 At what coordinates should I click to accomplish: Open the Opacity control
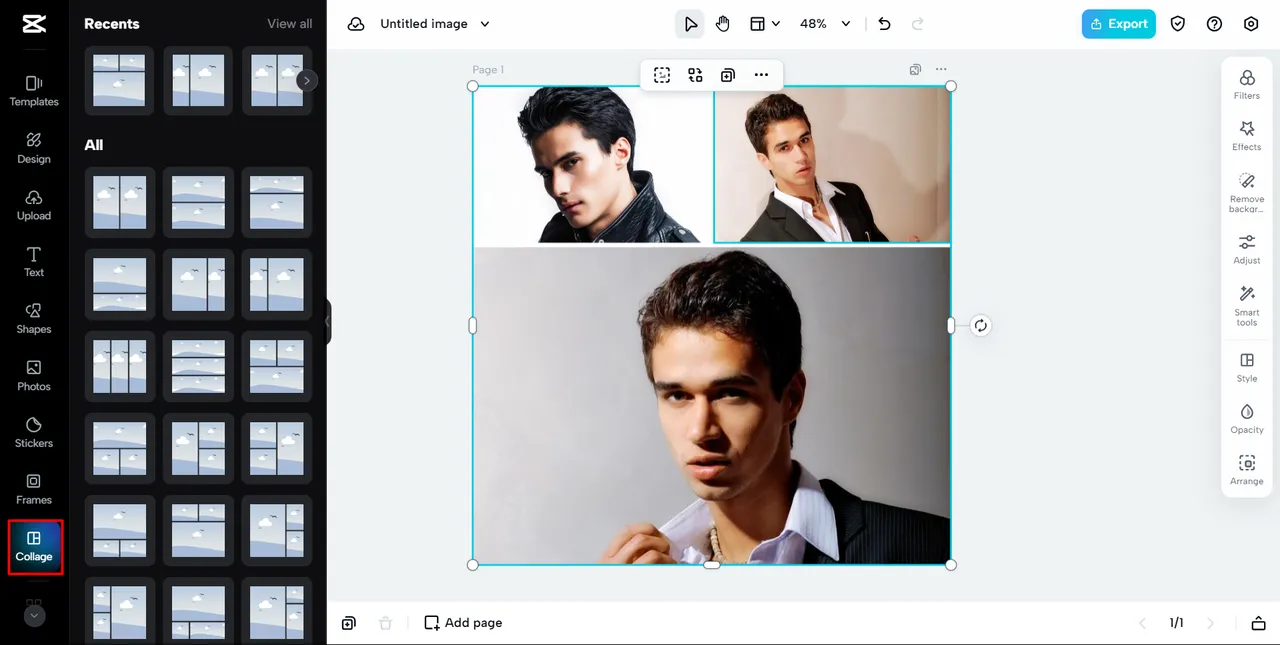[1246, 418]
